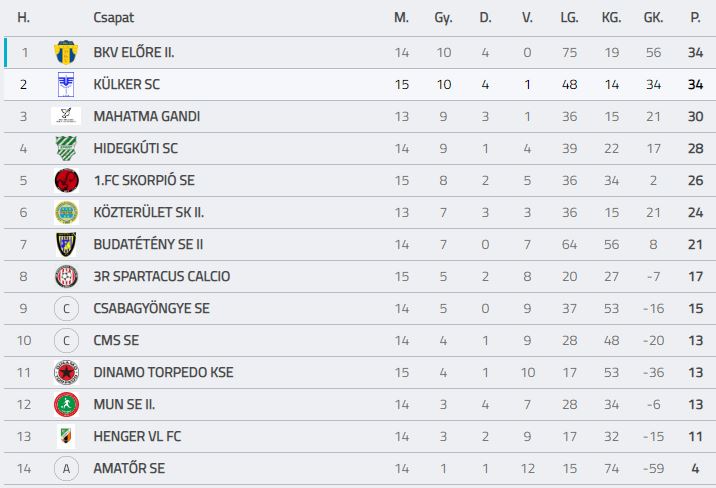The width and height of the screenshot is (716, 488).
Task: Click the GK. goal difference header
Action: 653,18
